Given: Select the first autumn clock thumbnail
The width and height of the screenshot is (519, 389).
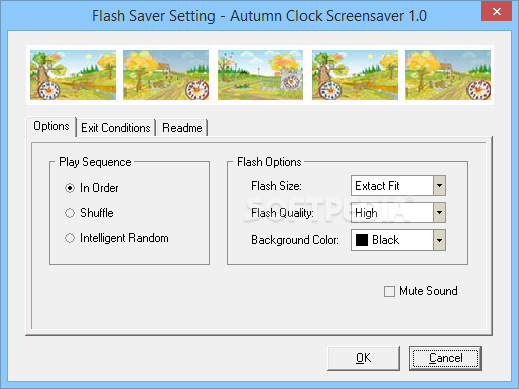Looking at the screenshot, I should 73,75.
